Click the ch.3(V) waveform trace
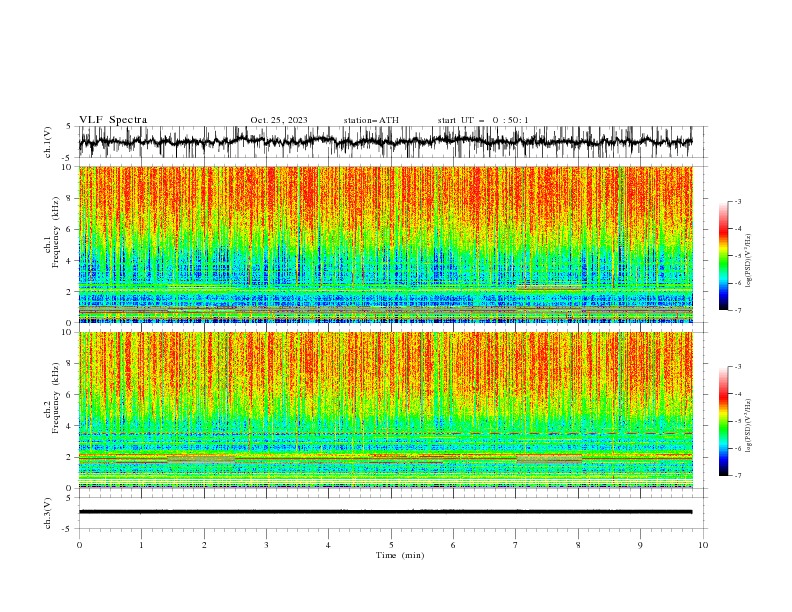This screenshot has width=792, height=612. [386, 512]
